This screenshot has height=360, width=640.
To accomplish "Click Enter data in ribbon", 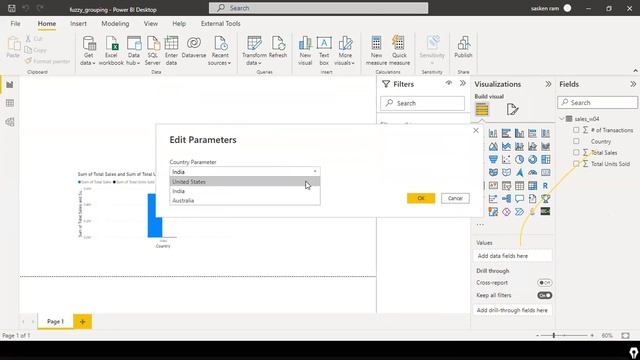I will (x=171, y=51).
